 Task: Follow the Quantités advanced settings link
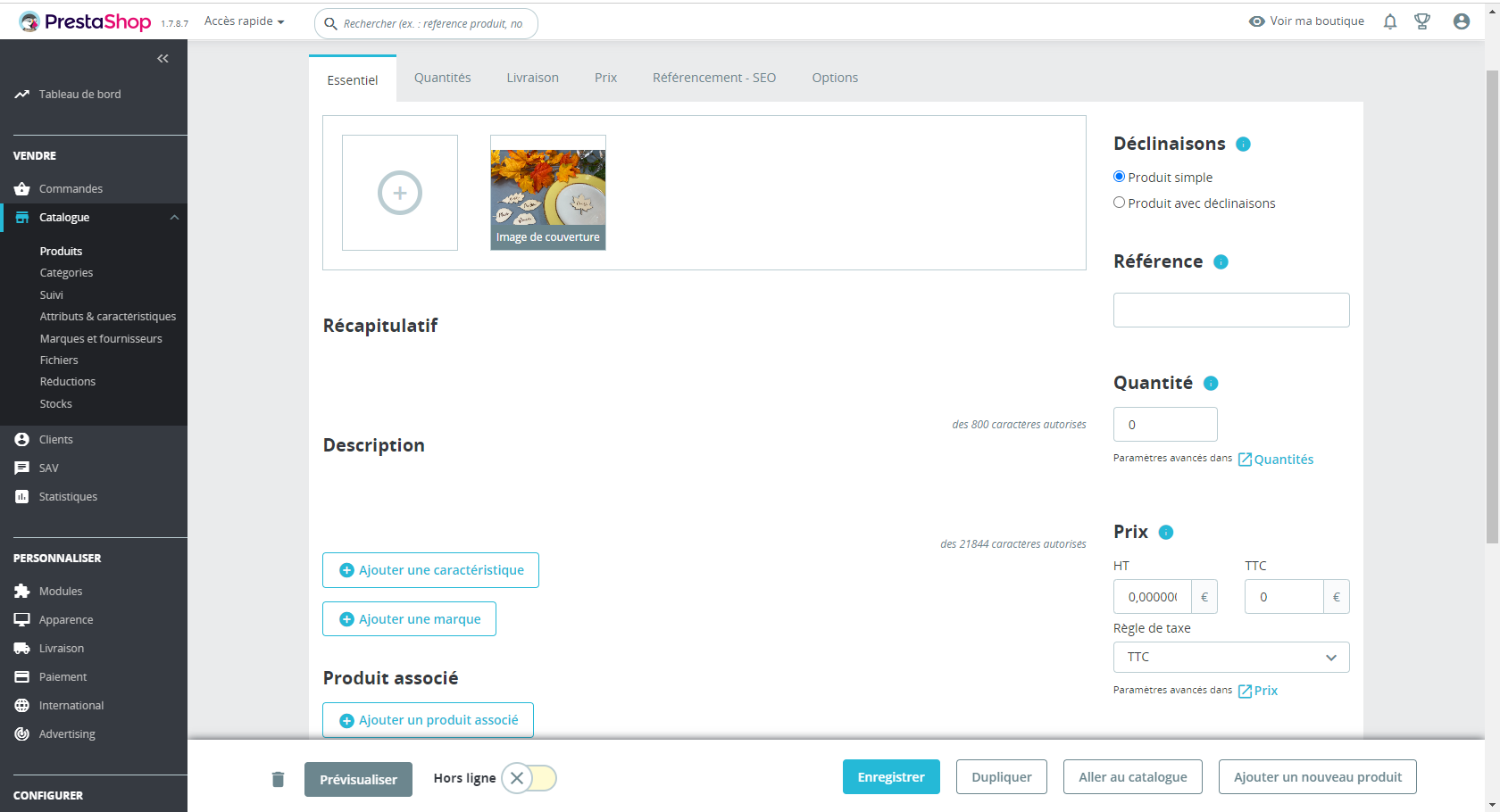[1276, 460]
